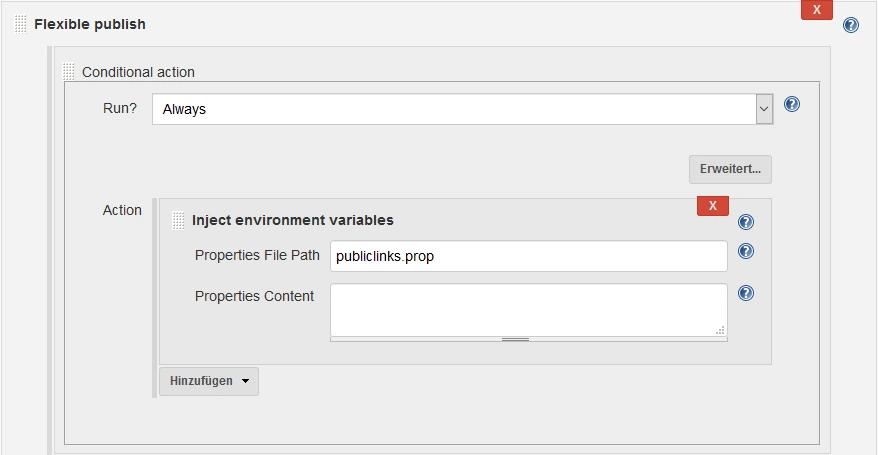The width and height of the screenshot is (878, 455).
Task: Click into the Properties File Path field
Action: [x=528, y=256]
